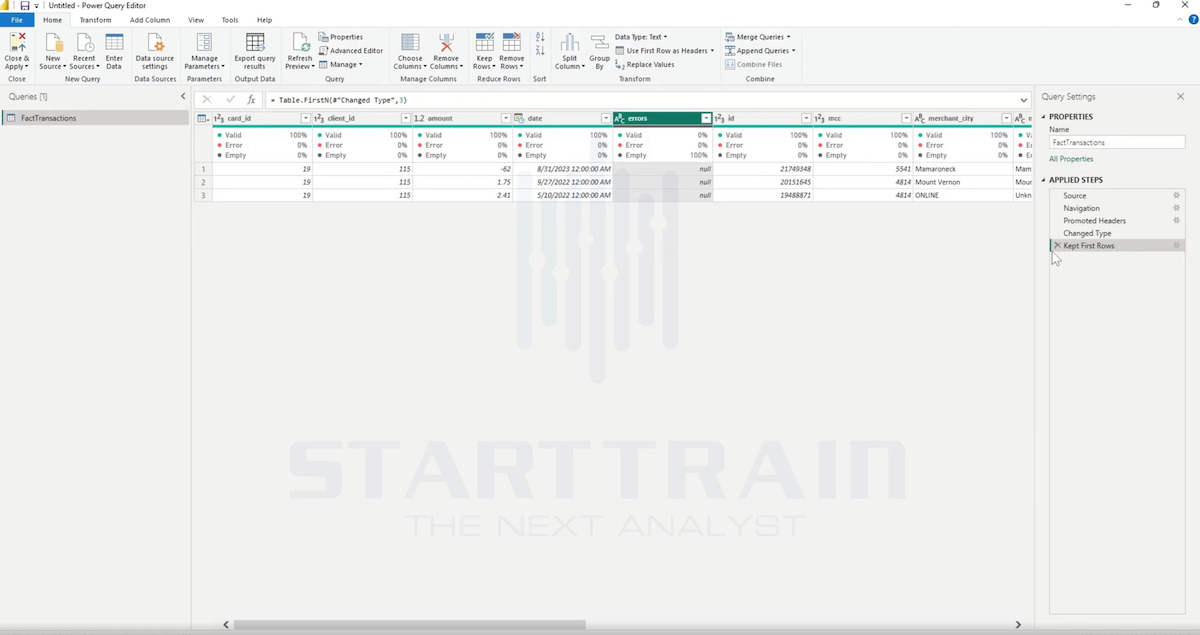The image size is (1200, 635).
Task: Click the Keep Rows icon
Action: (x=484, y=42)
